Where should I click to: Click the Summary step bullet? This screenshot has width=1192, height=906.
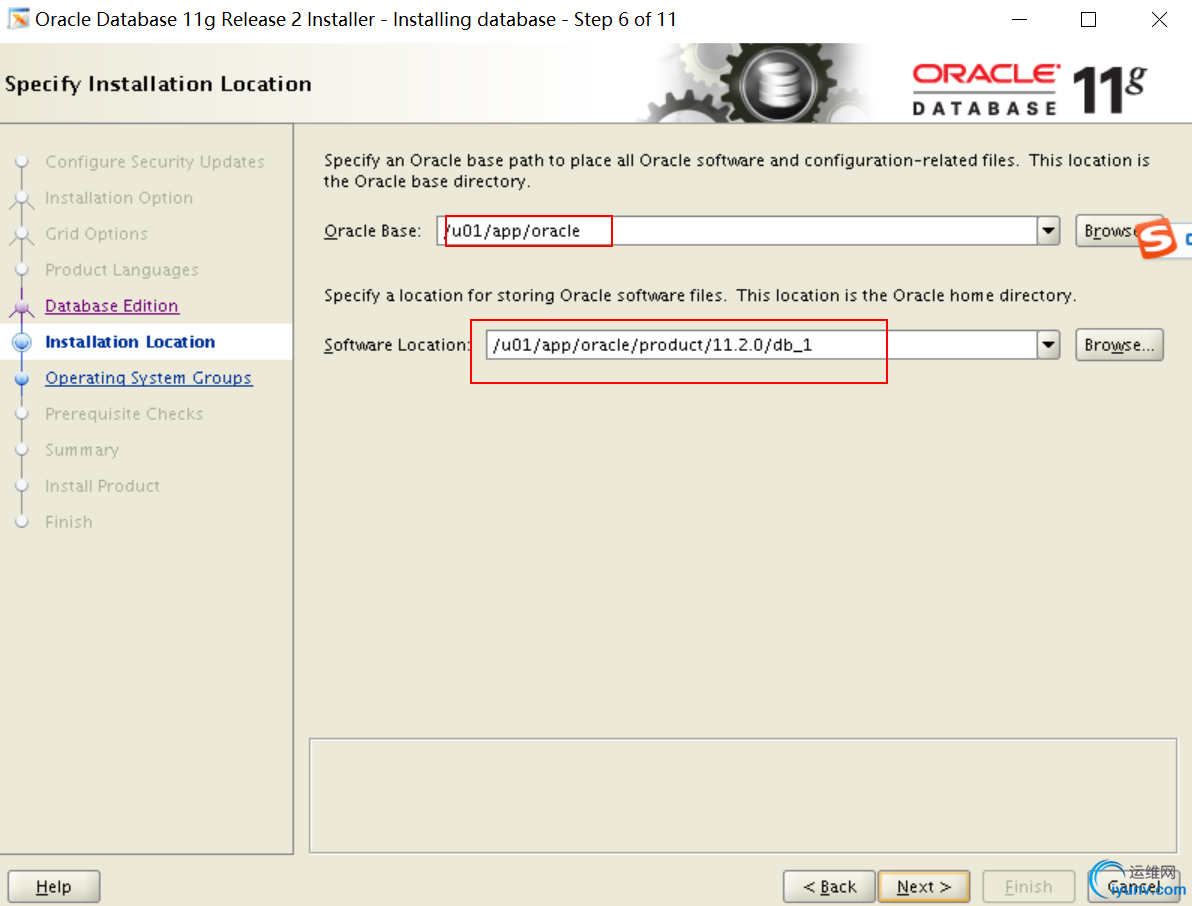coord(22,450)
